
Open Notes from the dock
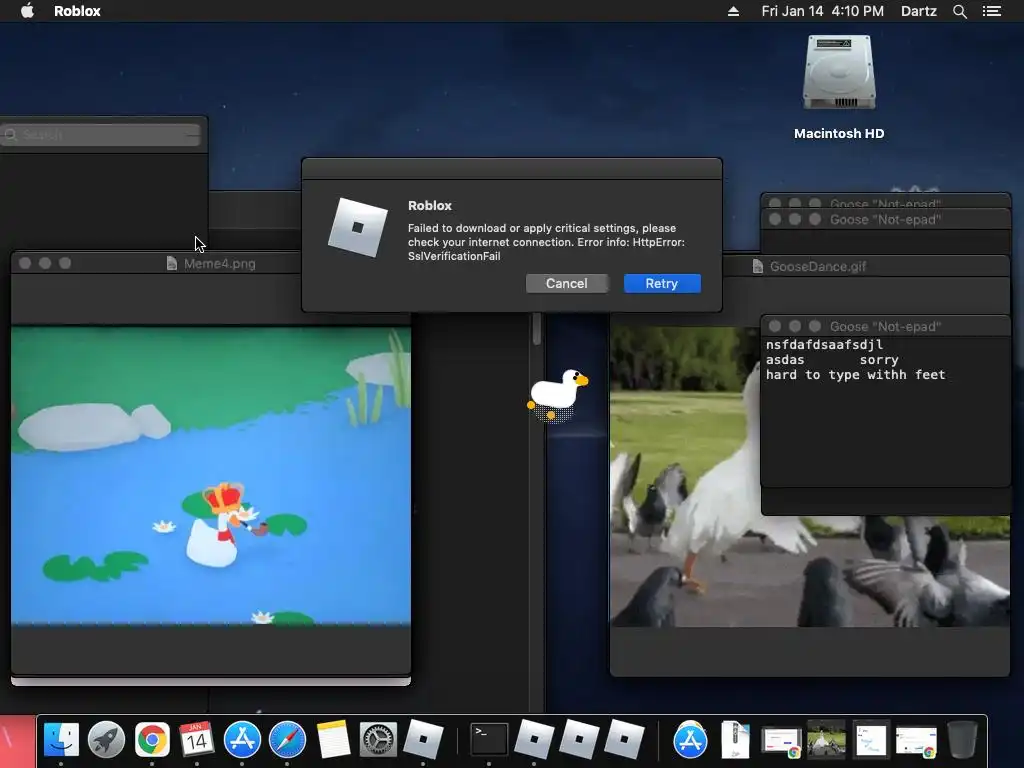click(334, 740)
